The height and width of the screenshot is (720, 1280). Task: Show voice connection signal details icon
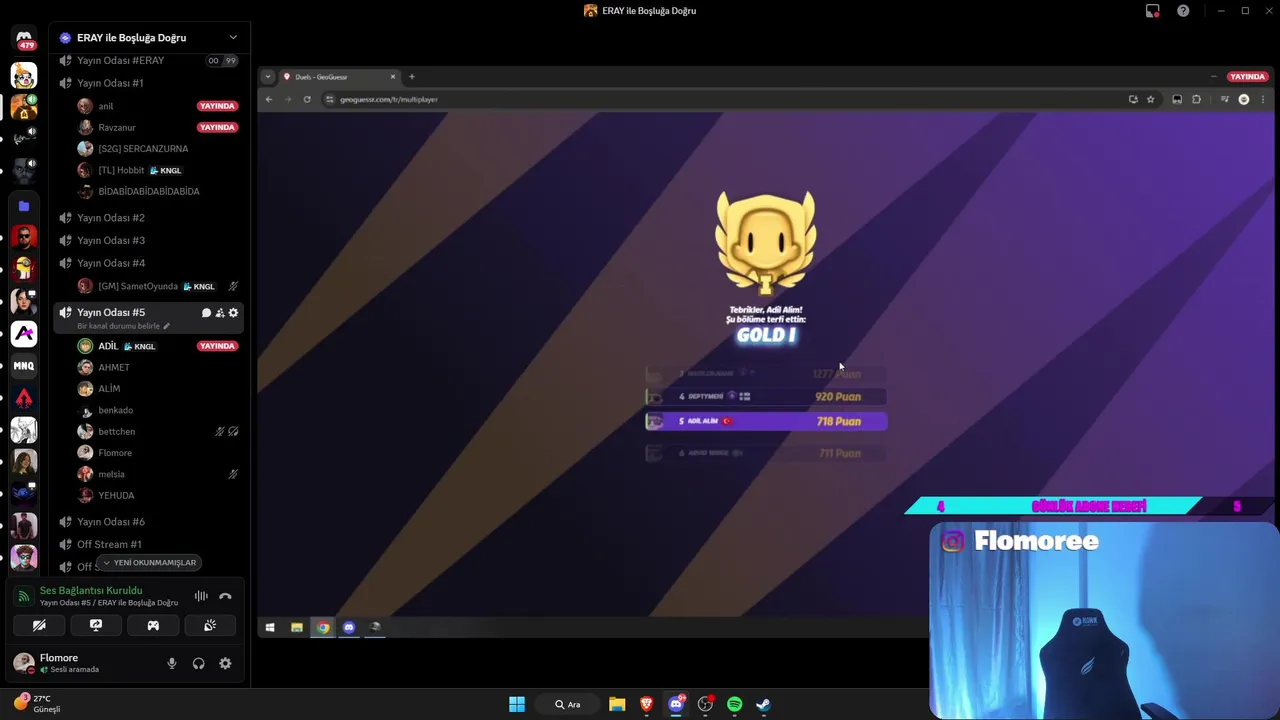24,596
